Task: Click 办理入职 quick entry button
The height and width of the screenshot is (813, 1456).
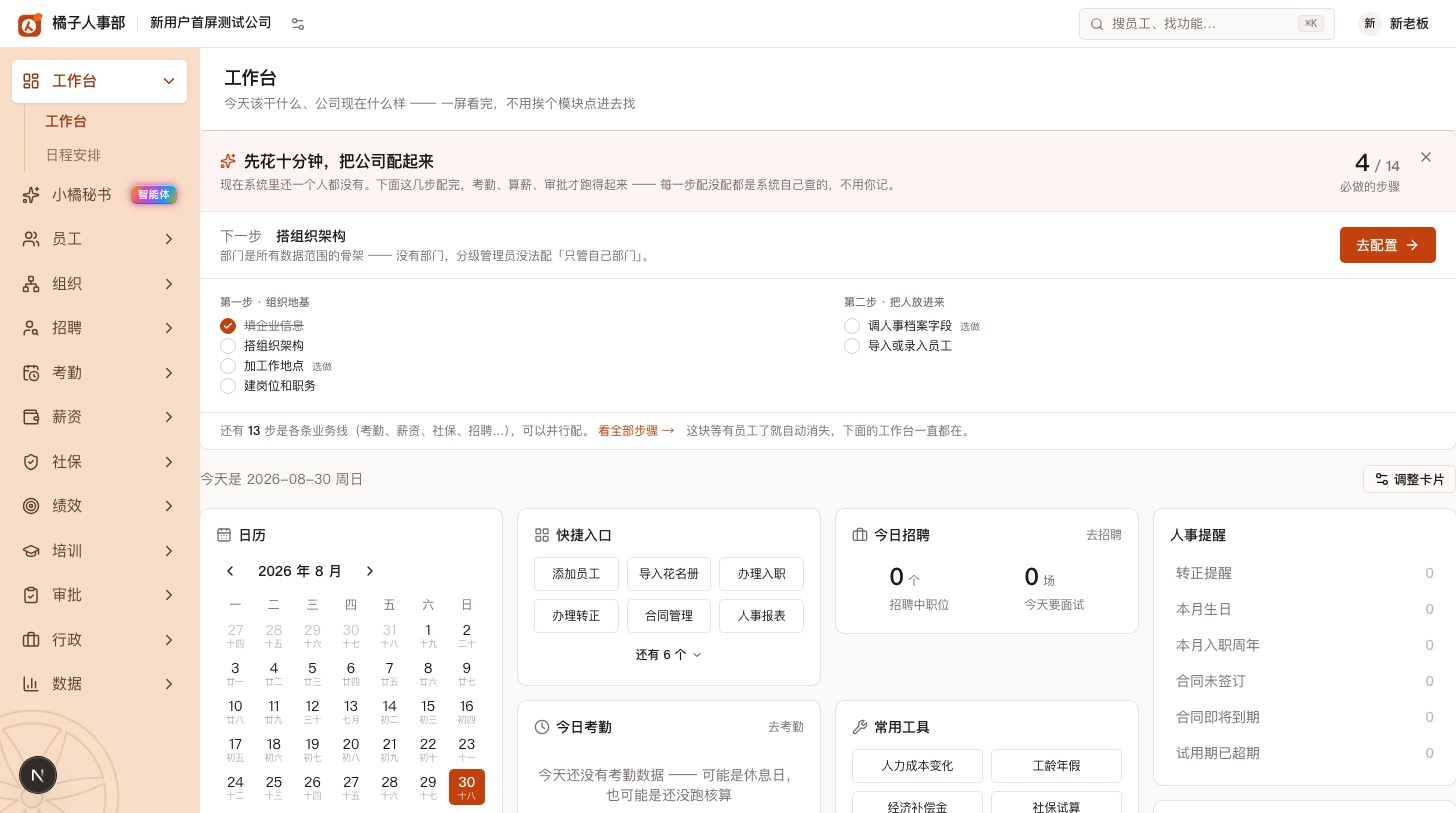Action: 761,574
